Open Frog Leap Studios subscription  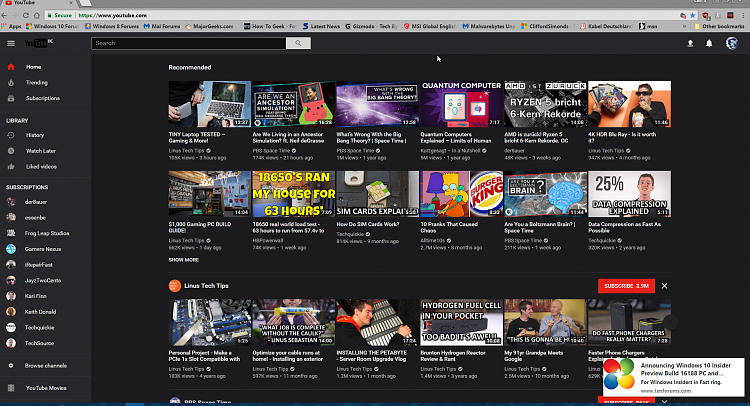[45, 233]
